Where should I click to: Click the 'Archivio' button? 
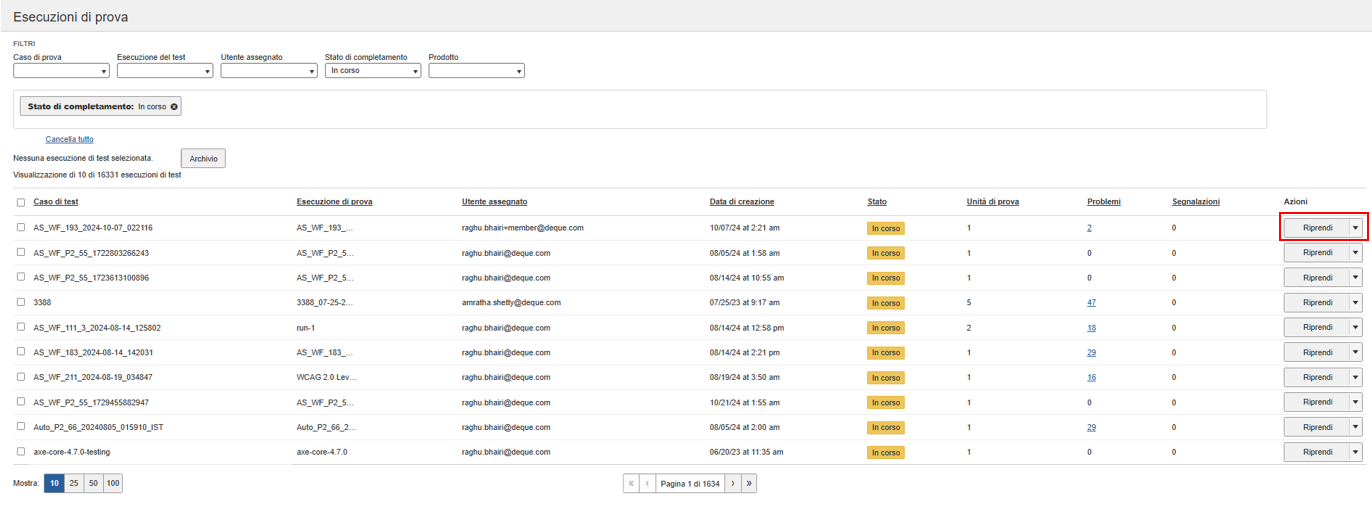(x=203, y=158)
